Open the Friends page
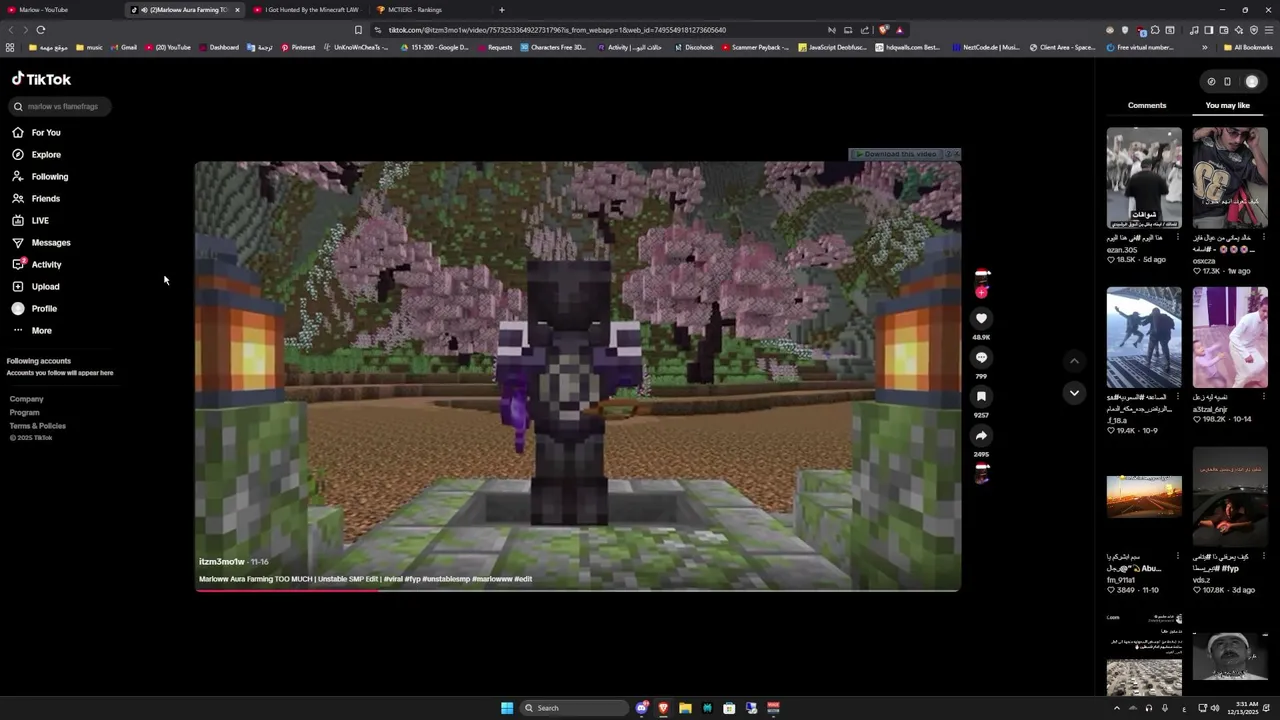The width and height of the screenshot is (1280, 720). [x=37, y=198]
